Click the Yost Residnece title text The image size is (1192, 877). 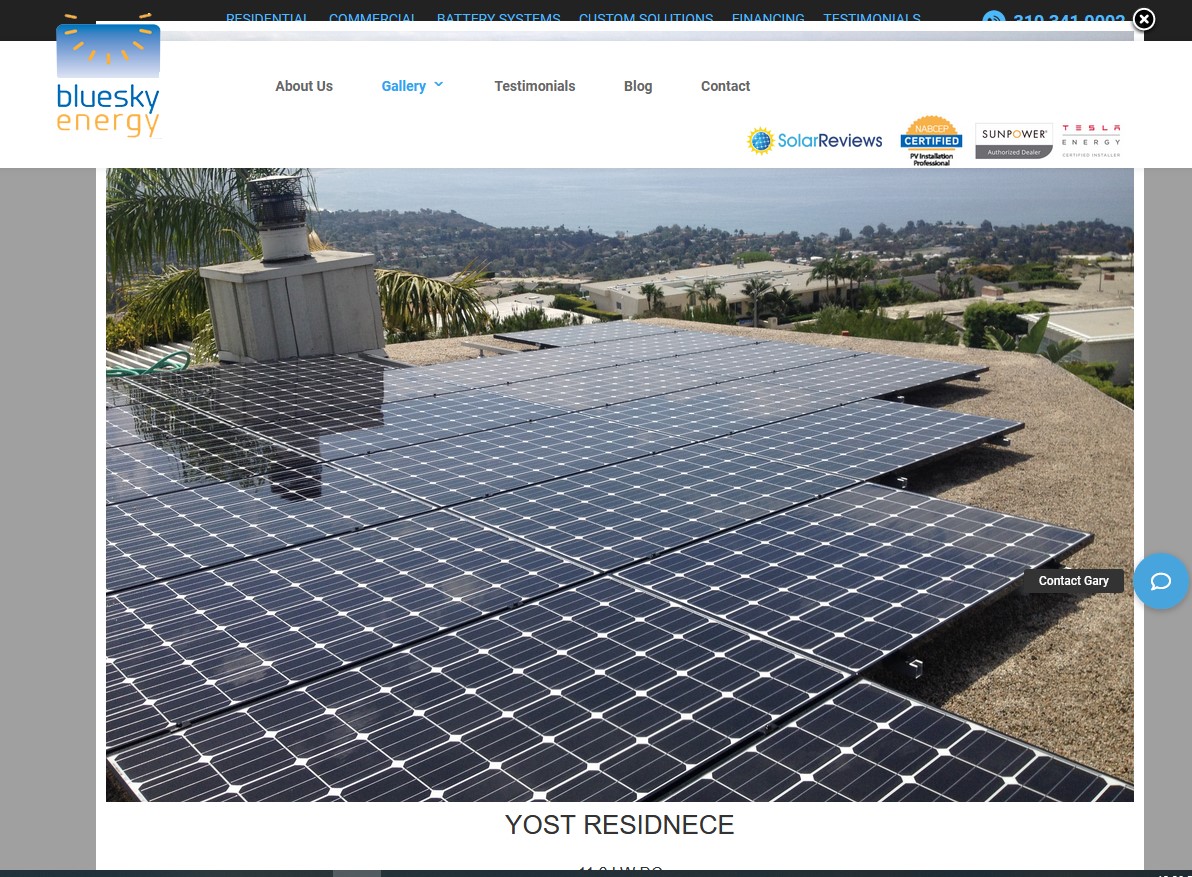click(619, 825)
